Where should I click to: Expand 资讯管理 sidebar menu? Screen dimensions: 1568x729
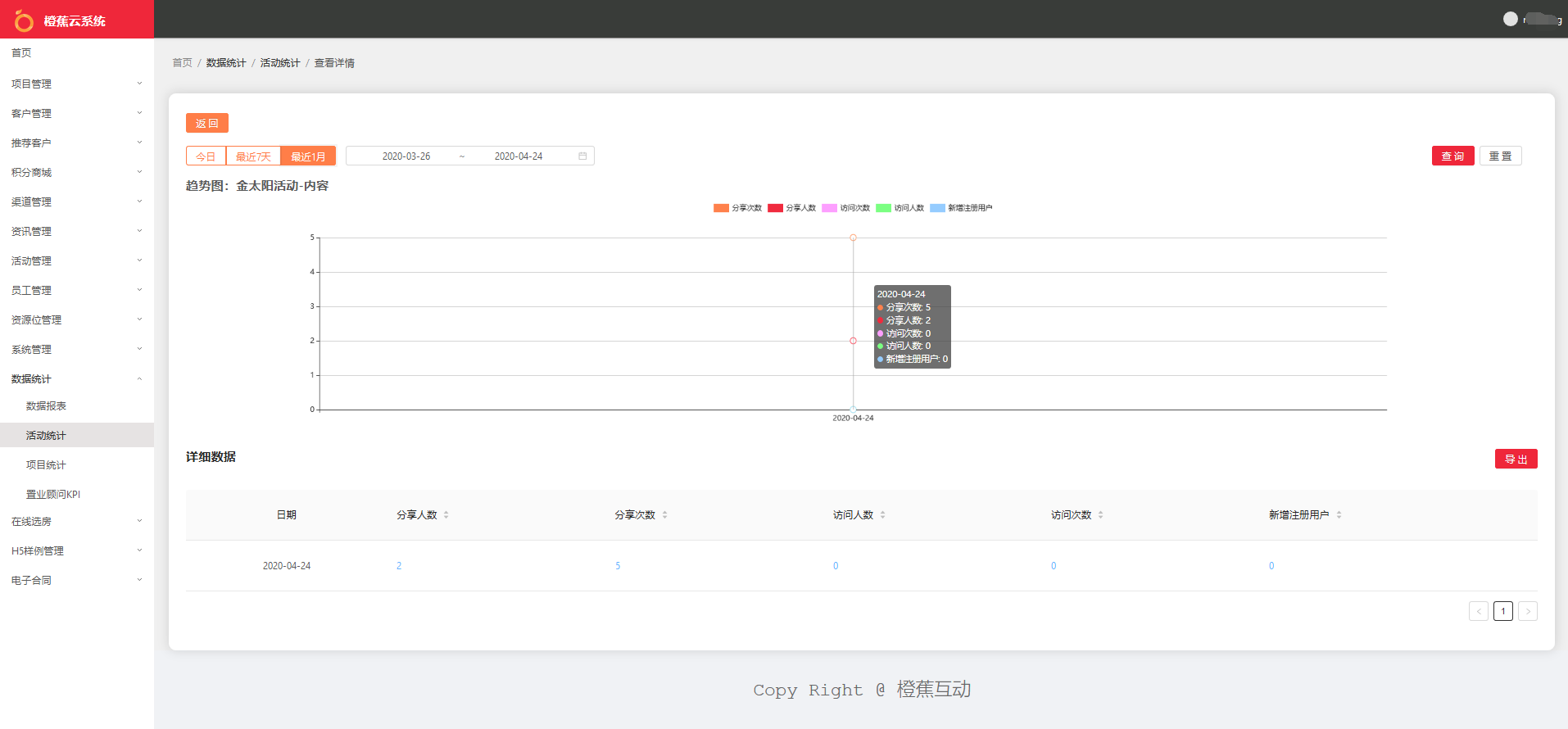77,231
